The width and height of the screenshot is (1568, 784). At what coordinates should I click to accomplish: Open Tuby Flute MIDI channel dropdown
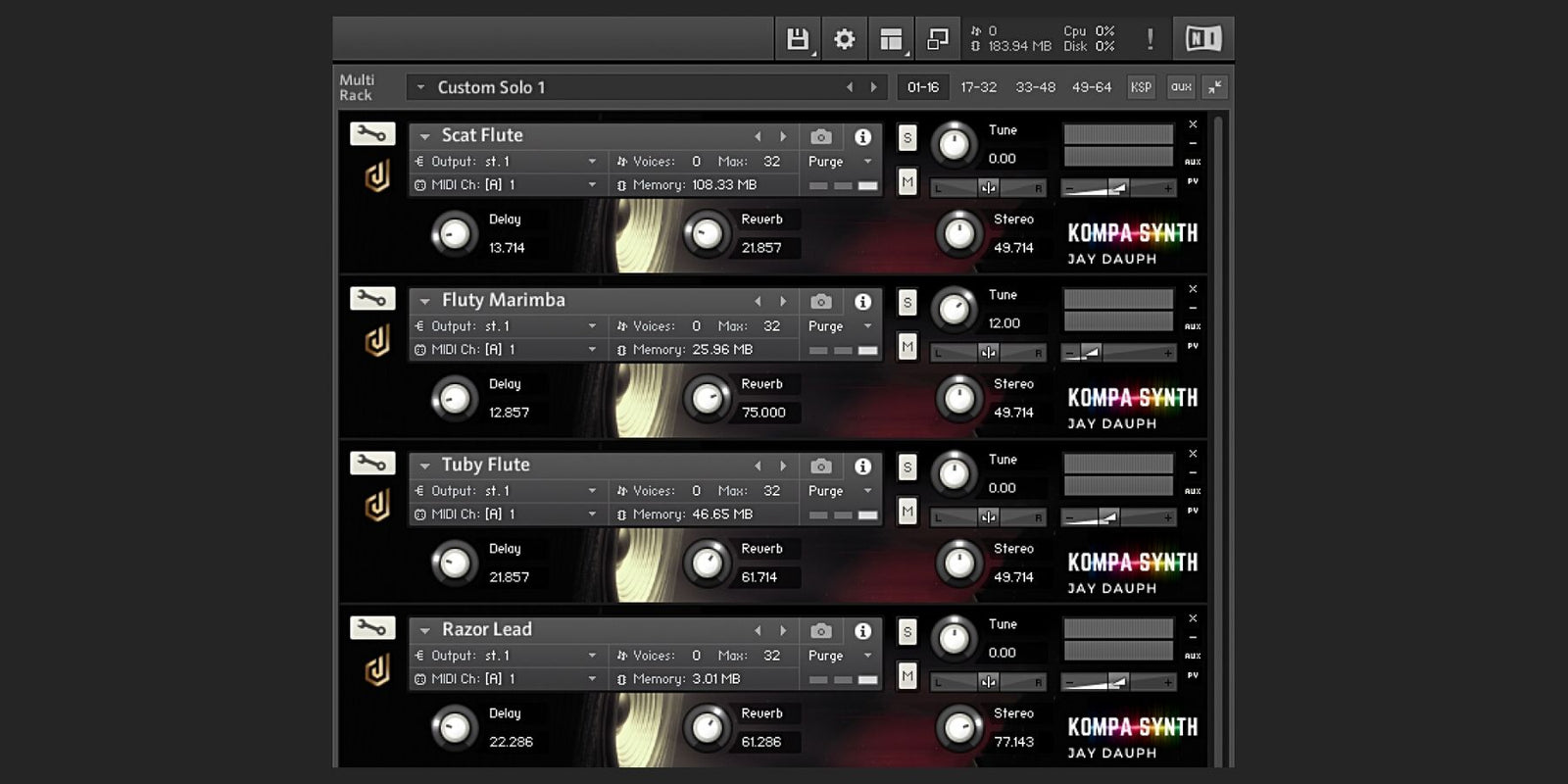pyautogui.click(x=592, y=514)
